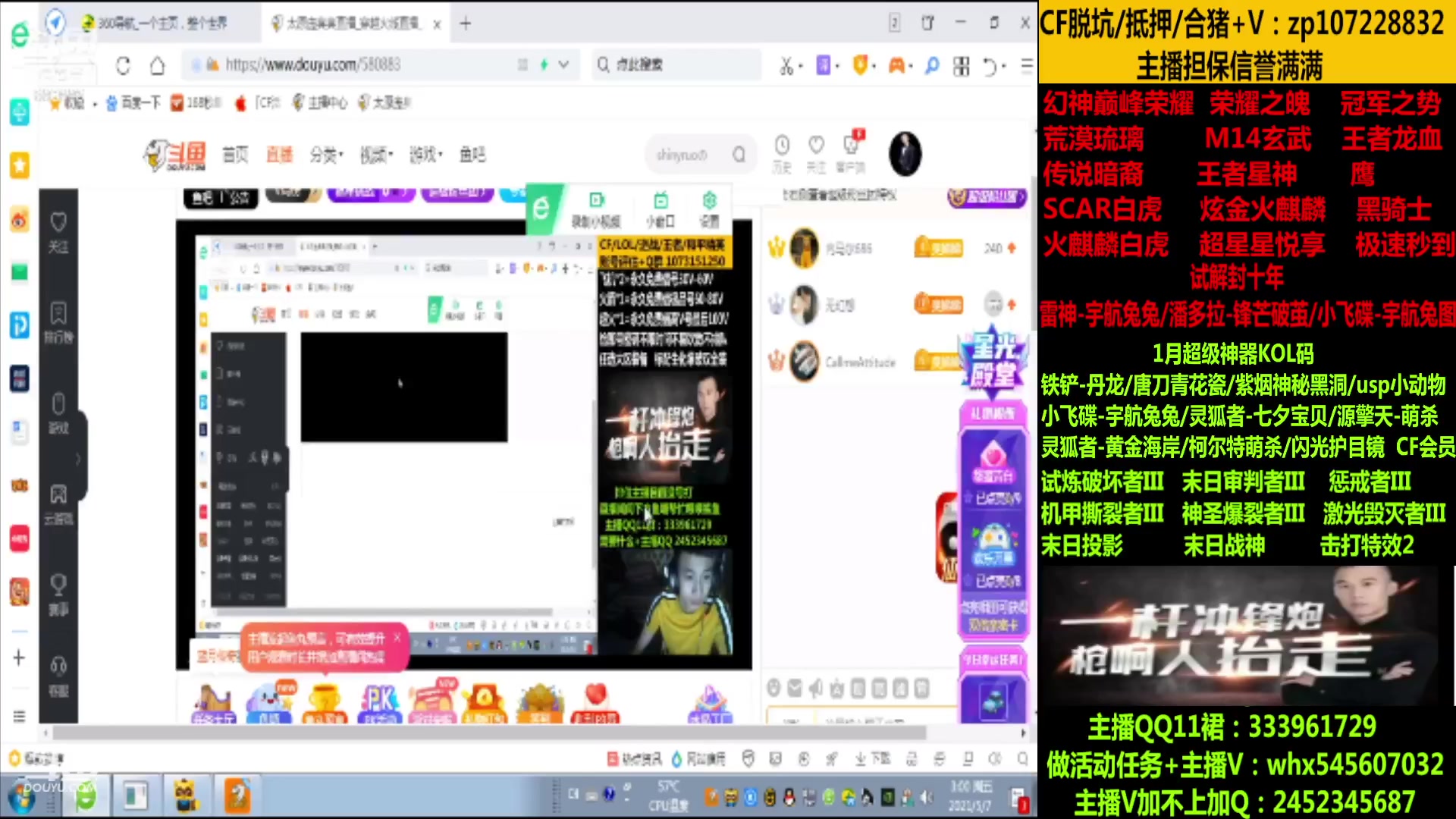Open 关注 in the dark Douyu sidebar
1456x819 pixels.
58,232
